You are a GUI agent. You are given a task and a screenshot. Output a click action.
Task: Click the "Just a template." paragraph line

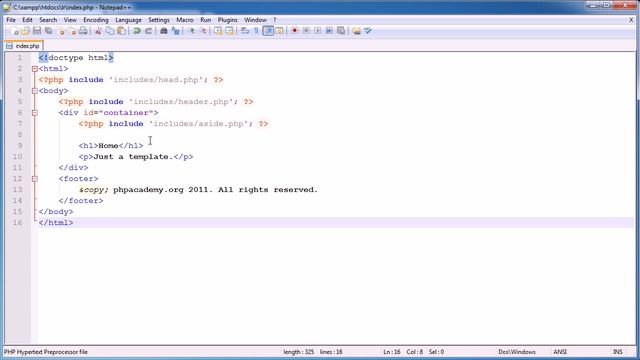pyautogui.click(x=136, y=157)
